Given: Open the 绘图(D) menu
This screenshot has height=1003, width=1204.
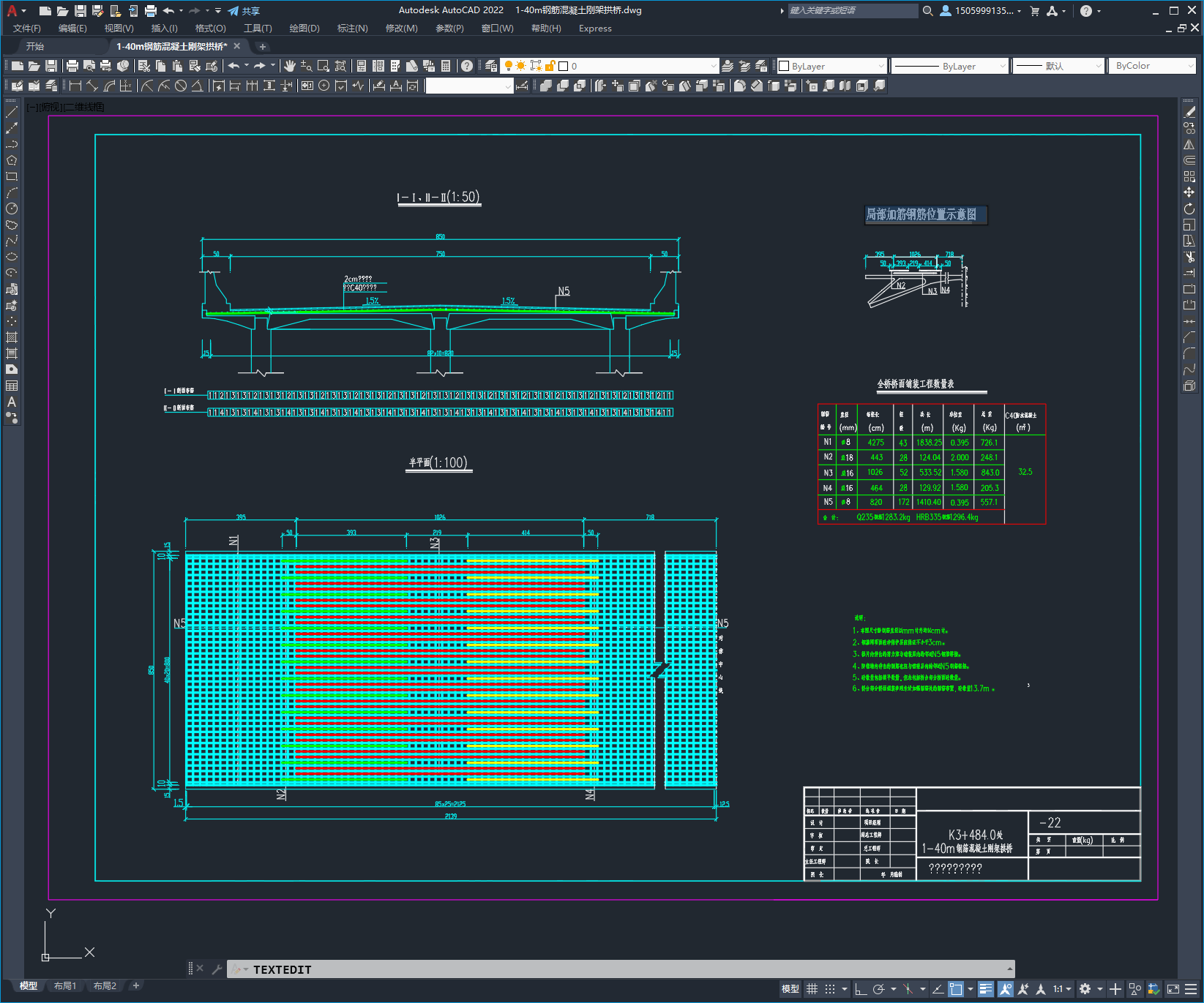Looking at the screenshot, I should tap(304, 29).
